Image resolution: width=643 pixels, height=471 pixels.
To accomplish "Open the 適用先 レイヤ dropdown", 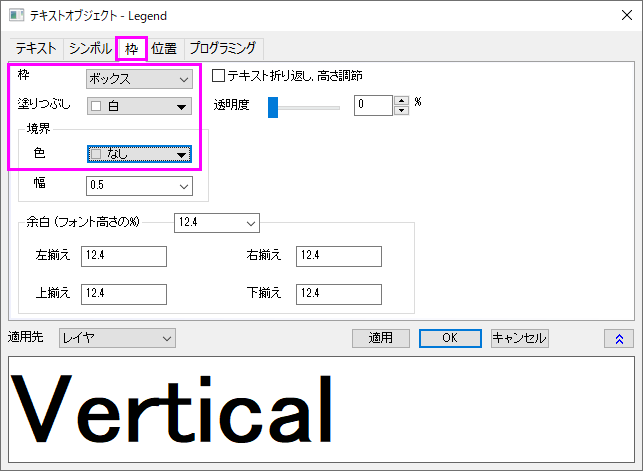I will click(117, 338).
